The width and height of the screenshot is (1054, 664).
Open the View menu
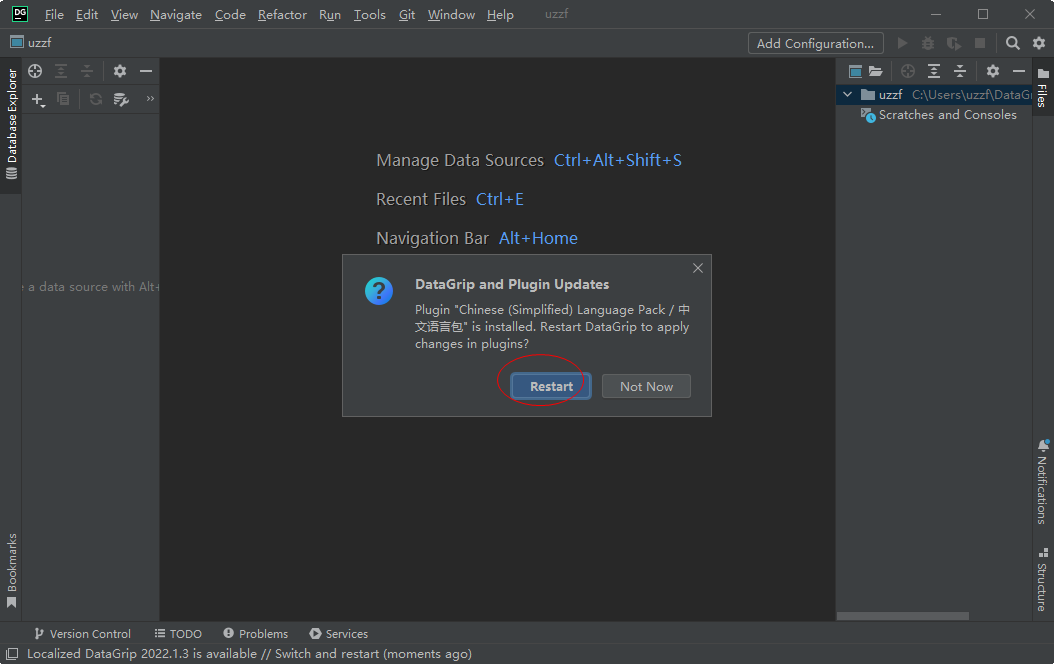pyautogui.click(x=124, y=14)
